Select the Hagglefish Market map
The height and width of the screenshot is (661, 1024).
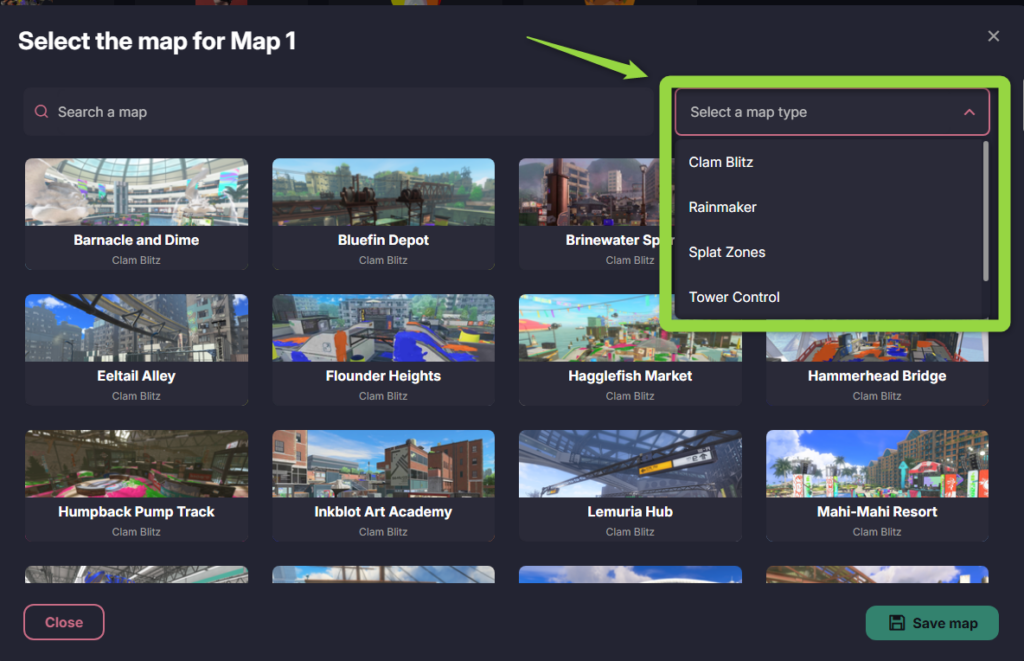(630, 349)
